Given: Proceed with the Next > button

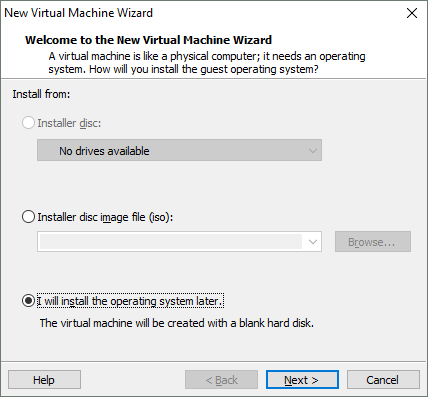Looking at the screenshot, I should (302, 380).
